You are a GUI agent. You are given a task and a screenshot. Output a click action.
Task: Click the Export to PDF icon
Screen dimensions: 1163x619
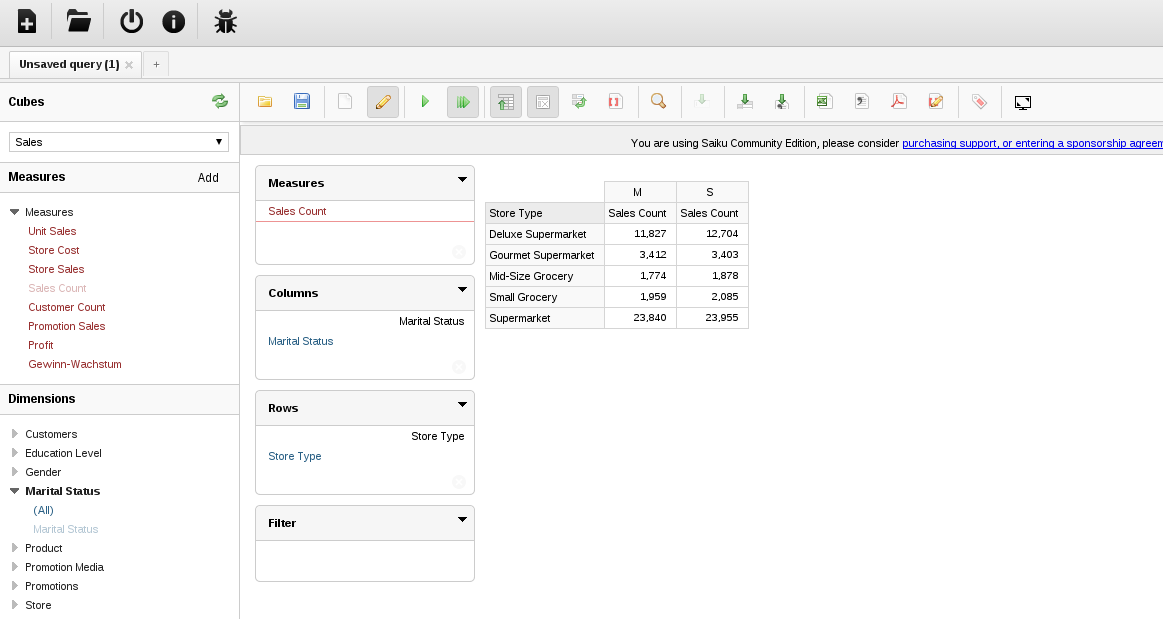[898, 102]
